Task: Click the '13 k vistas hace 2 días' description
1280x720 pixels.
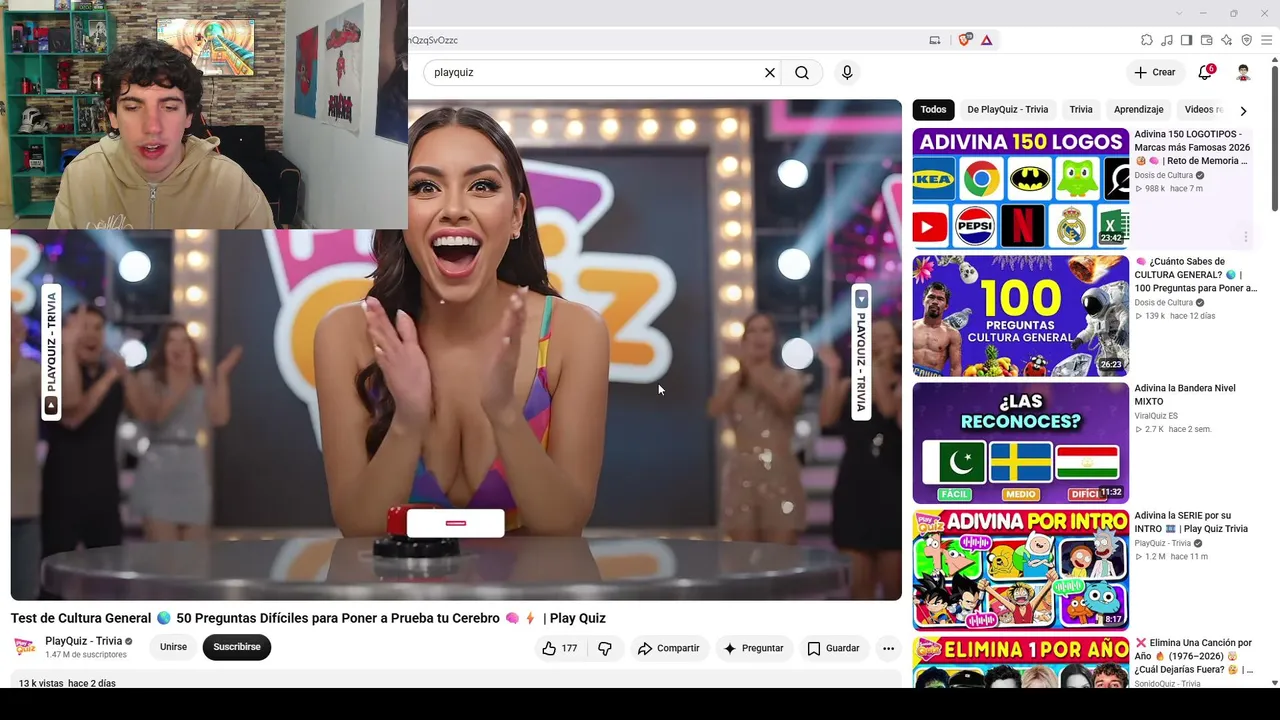Action: [67, 684]
